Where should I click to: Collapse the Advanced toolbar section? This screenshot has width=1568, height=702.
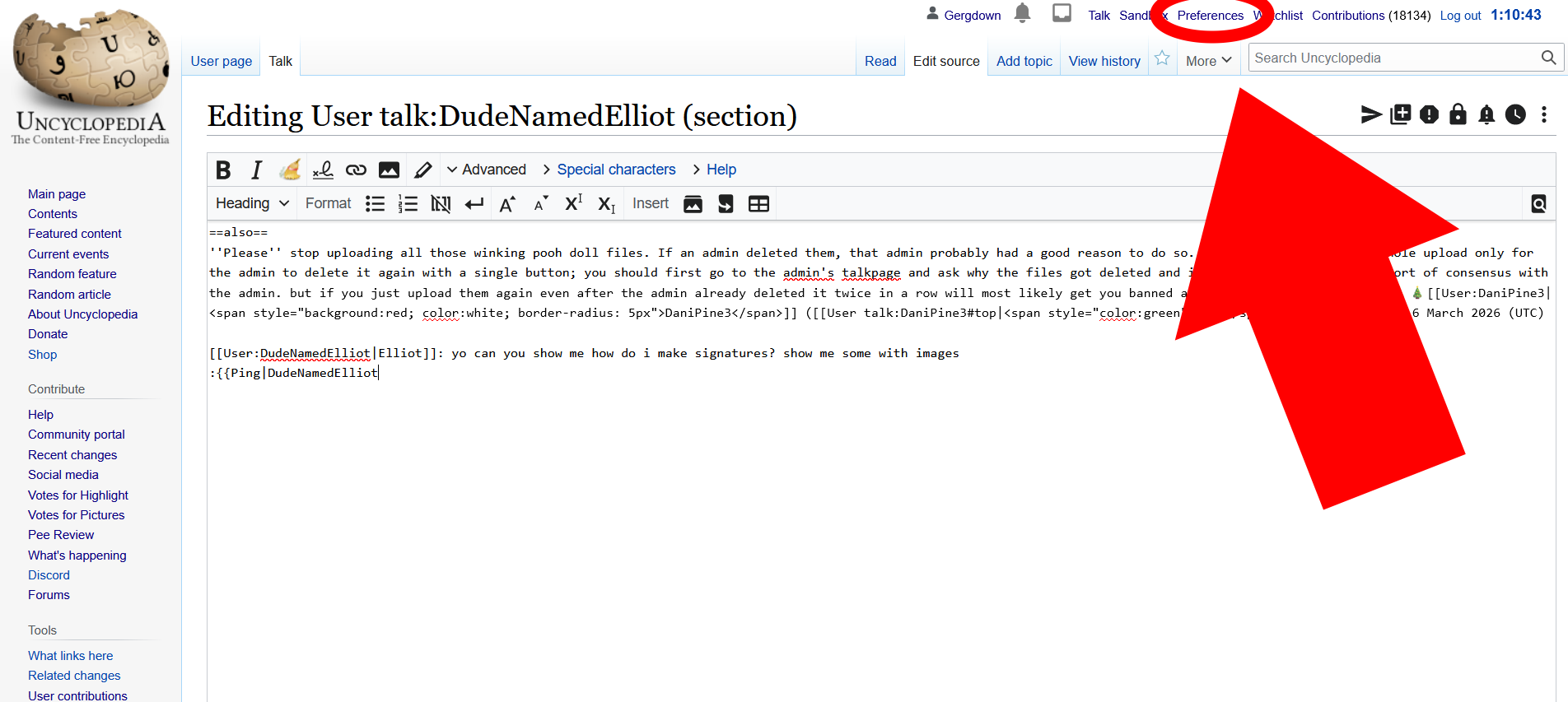pos(486,170)
